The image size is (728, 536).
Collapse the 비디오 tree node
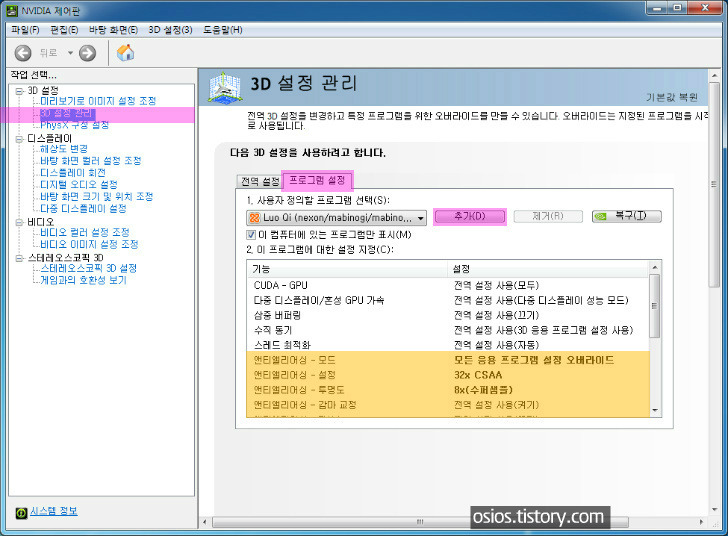click(x=19, y=222)
